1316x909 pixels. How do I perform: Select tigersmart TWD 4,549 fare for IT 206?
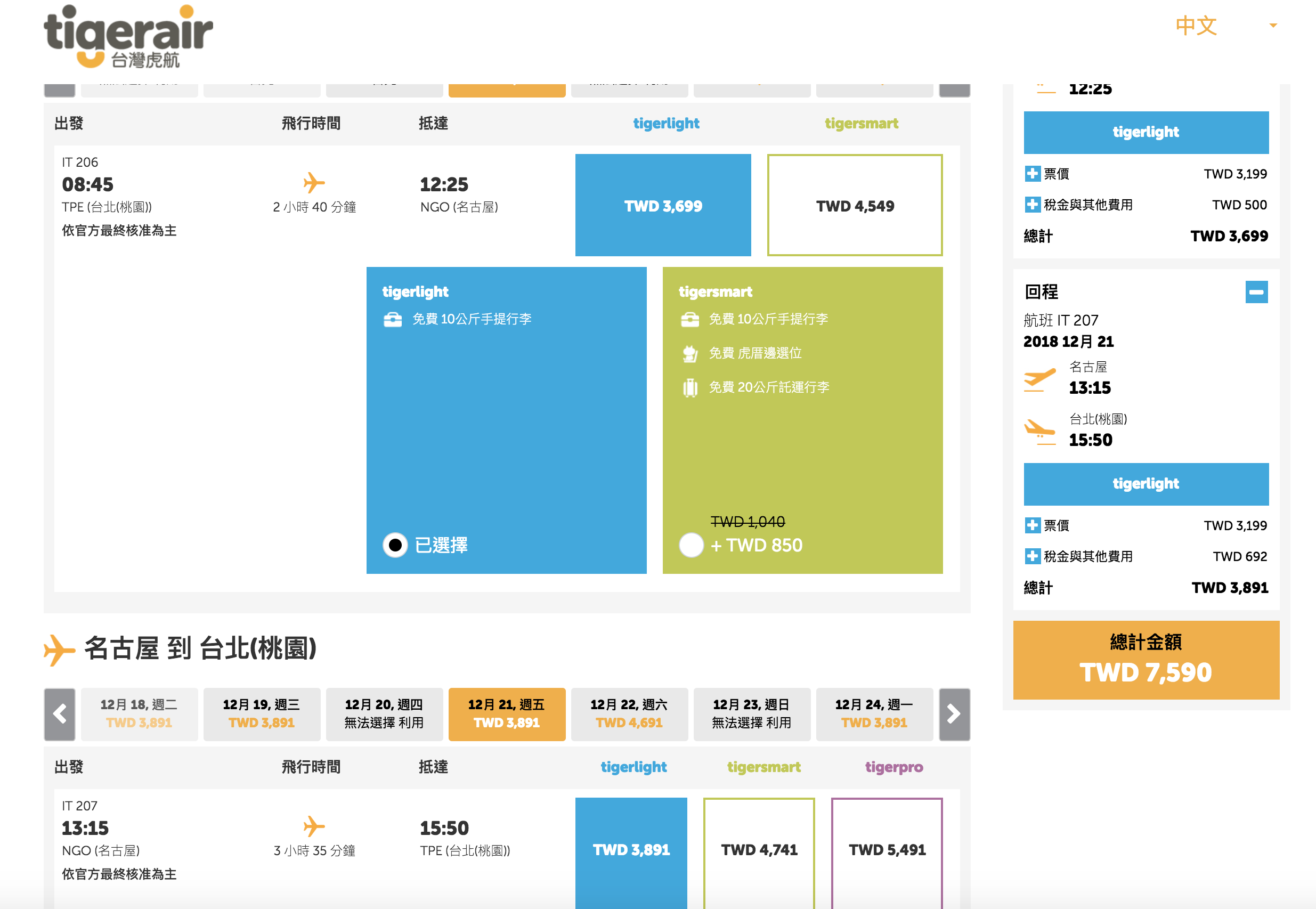[855, 205]
